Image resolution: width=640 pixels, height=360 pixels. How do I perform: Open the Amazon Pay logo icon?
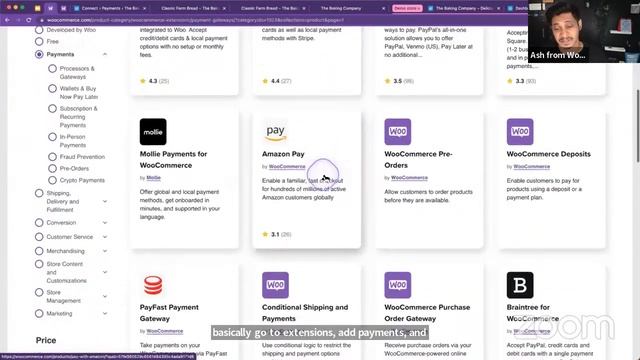(x=276, y=132)
